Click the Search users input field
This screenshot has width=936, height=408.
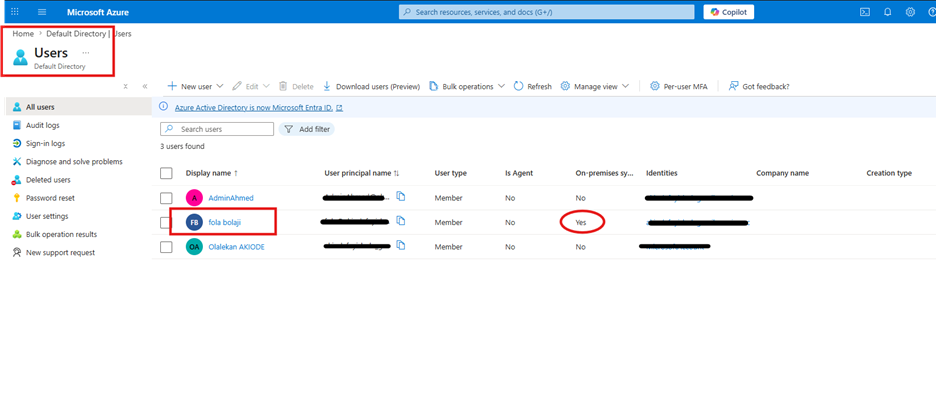click(x=224, y=129)
